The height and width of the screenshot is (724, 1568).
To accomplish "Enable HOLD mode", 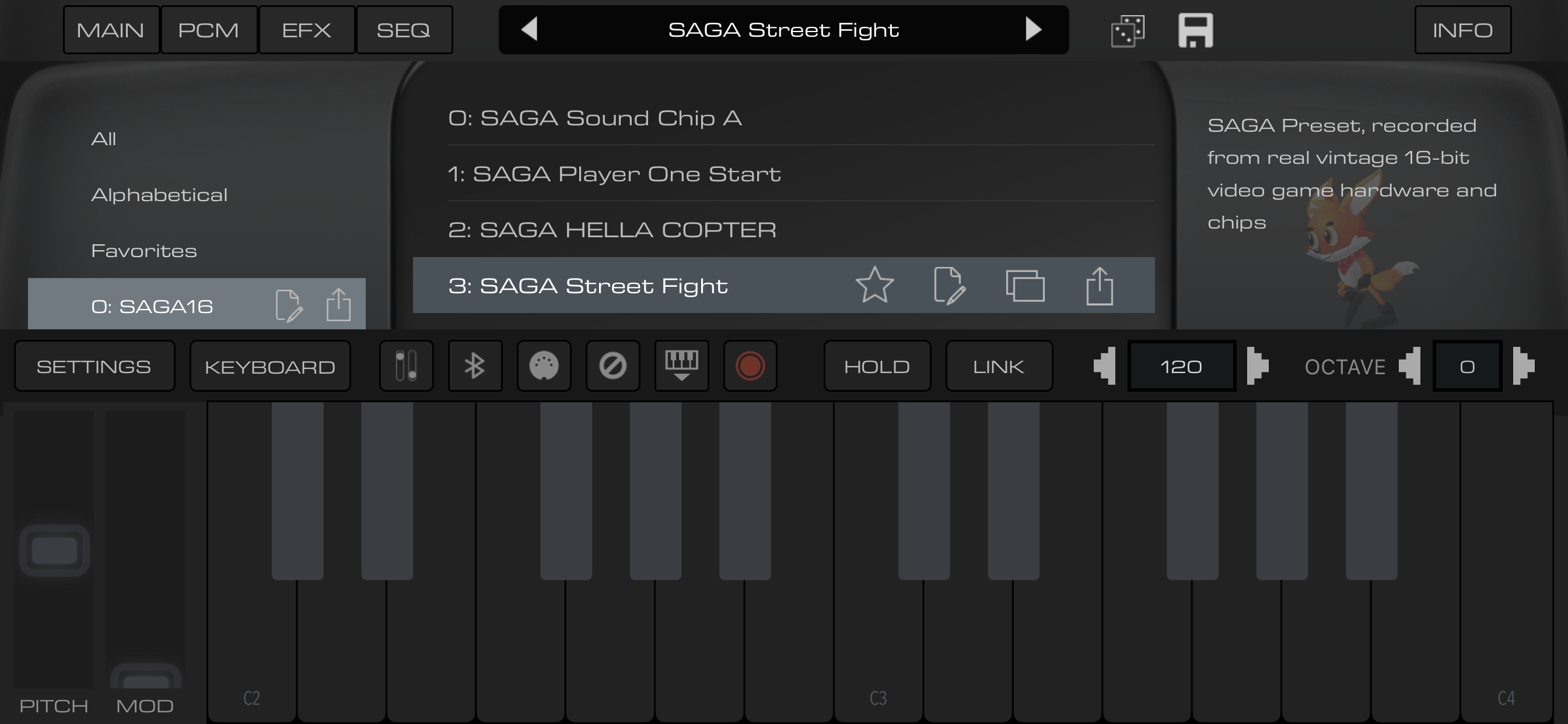I will click(877, 365).
